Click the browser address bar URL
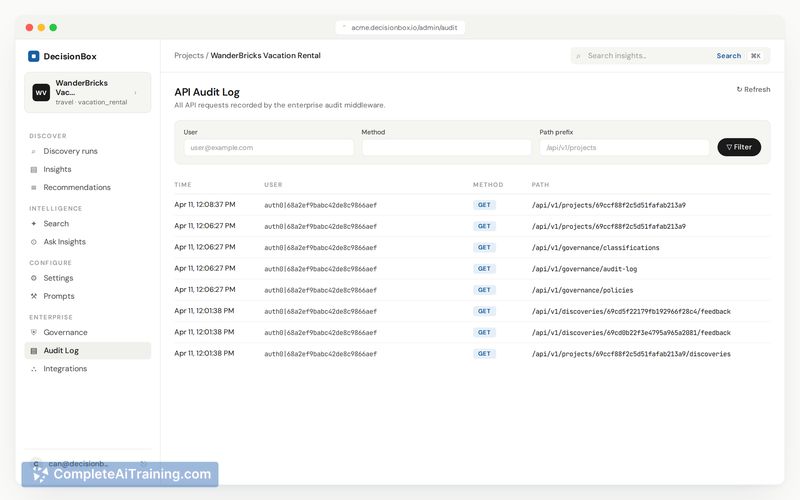 pyautogui.click(x=404, y=28)
